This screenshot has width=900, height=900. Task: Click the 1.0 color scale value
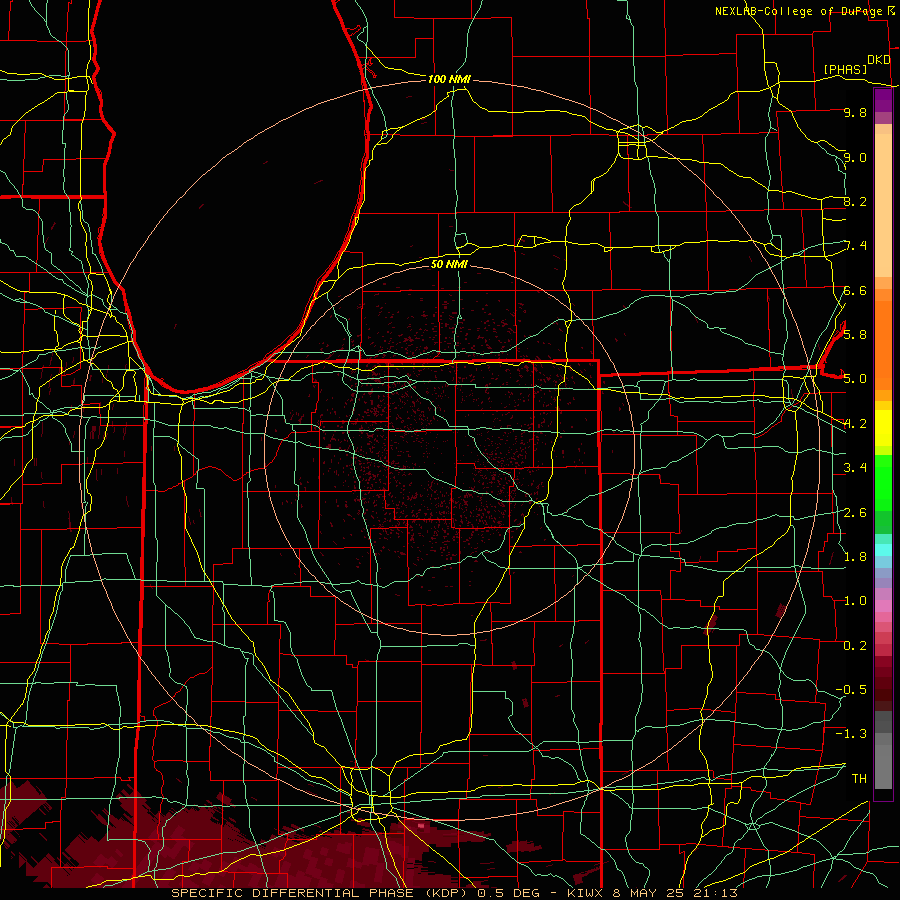pos(855,601)
